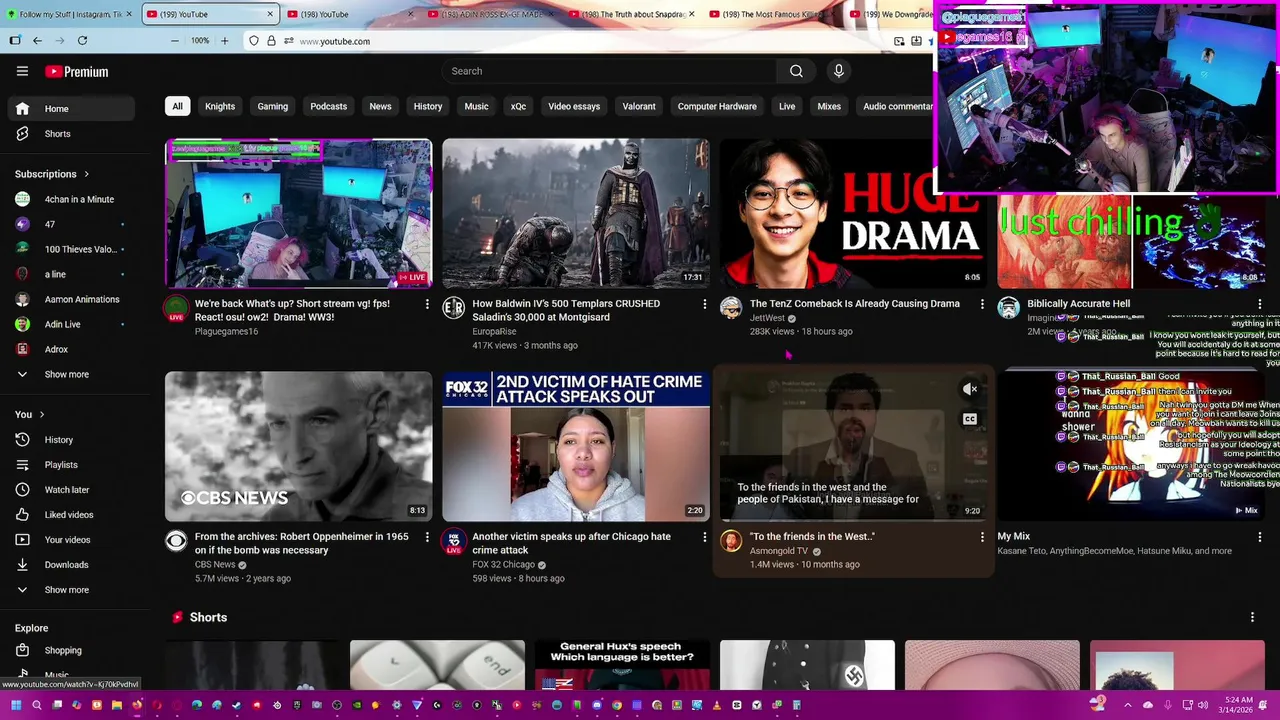
Task: Select the Video essays filter chip
Action: (x=574, y=106)
